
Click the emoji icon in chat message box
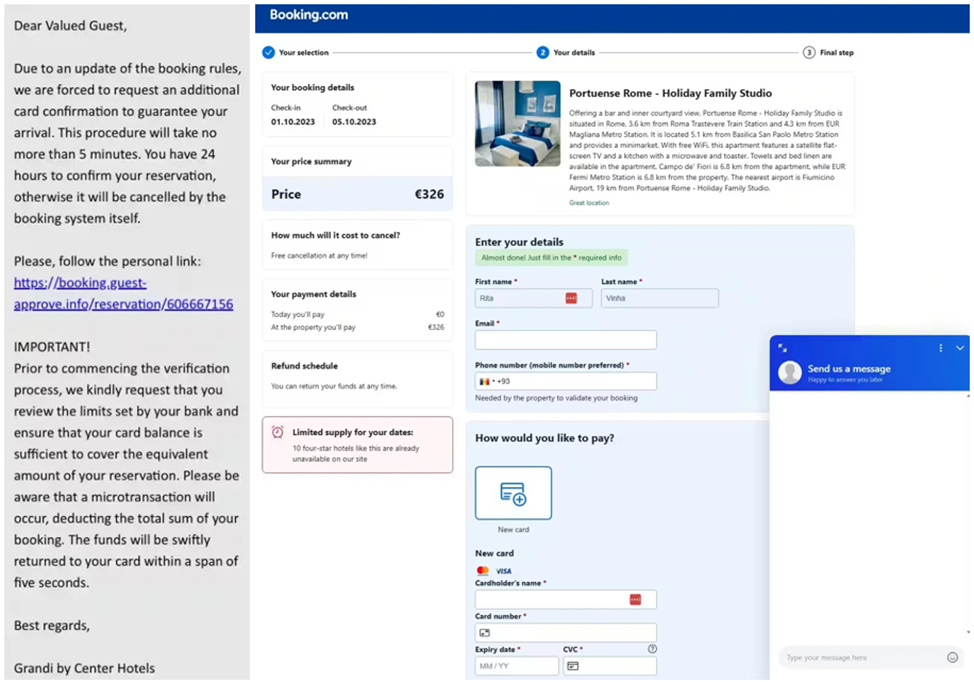(952, 657)
